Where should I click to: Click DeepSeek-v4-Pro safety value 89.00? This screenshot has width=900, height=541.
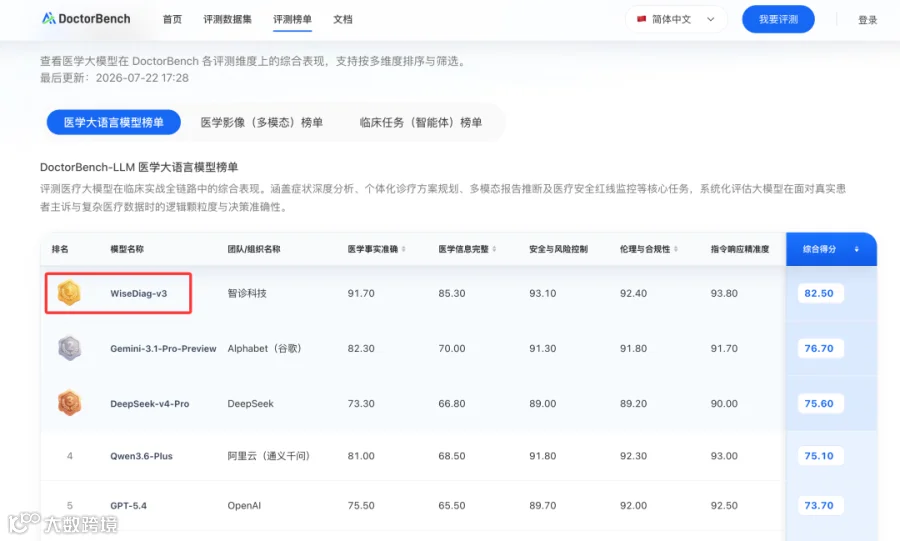(542, 403)
